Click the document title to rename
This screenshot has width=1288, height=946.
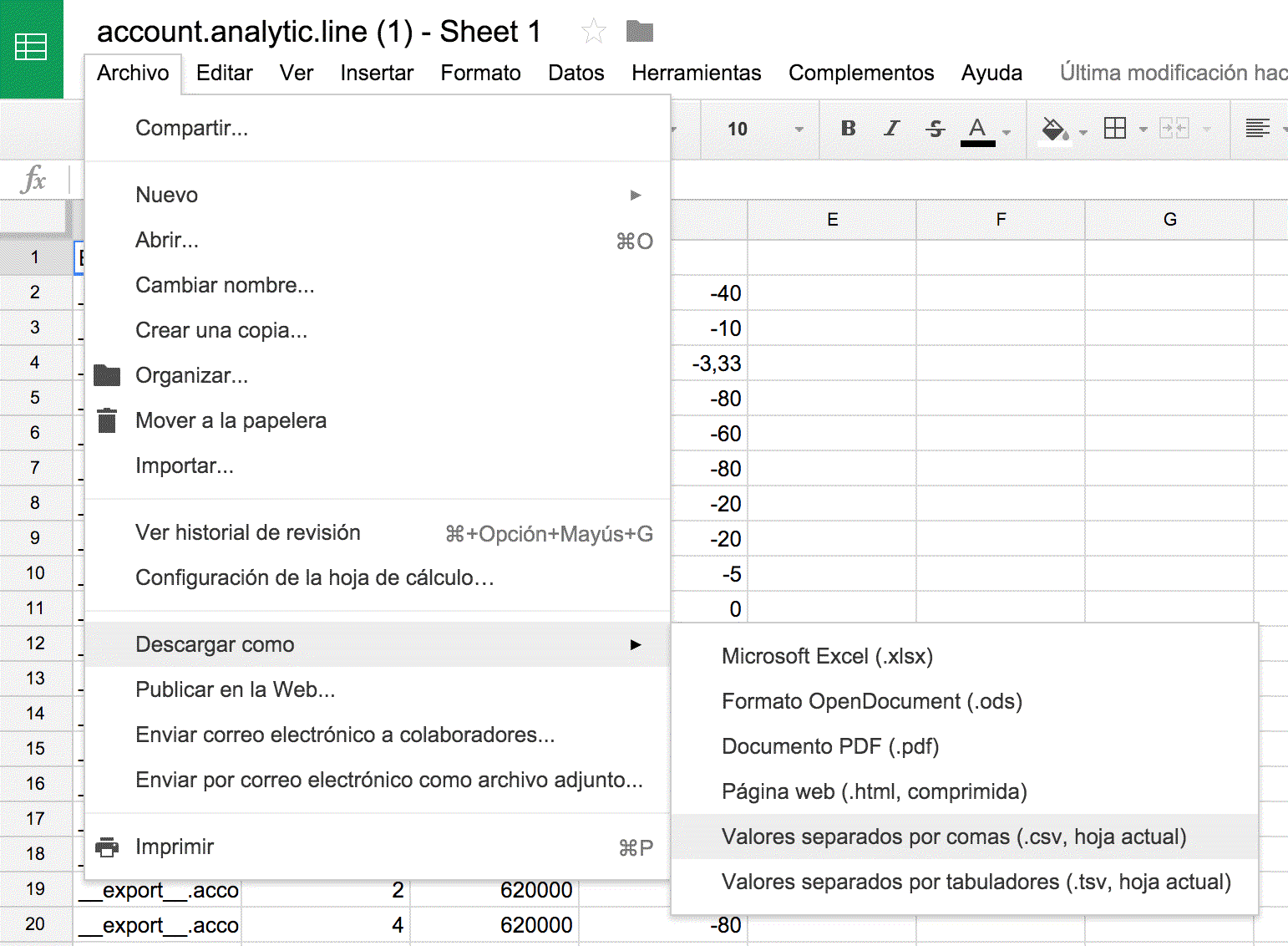tap(318, 32)
